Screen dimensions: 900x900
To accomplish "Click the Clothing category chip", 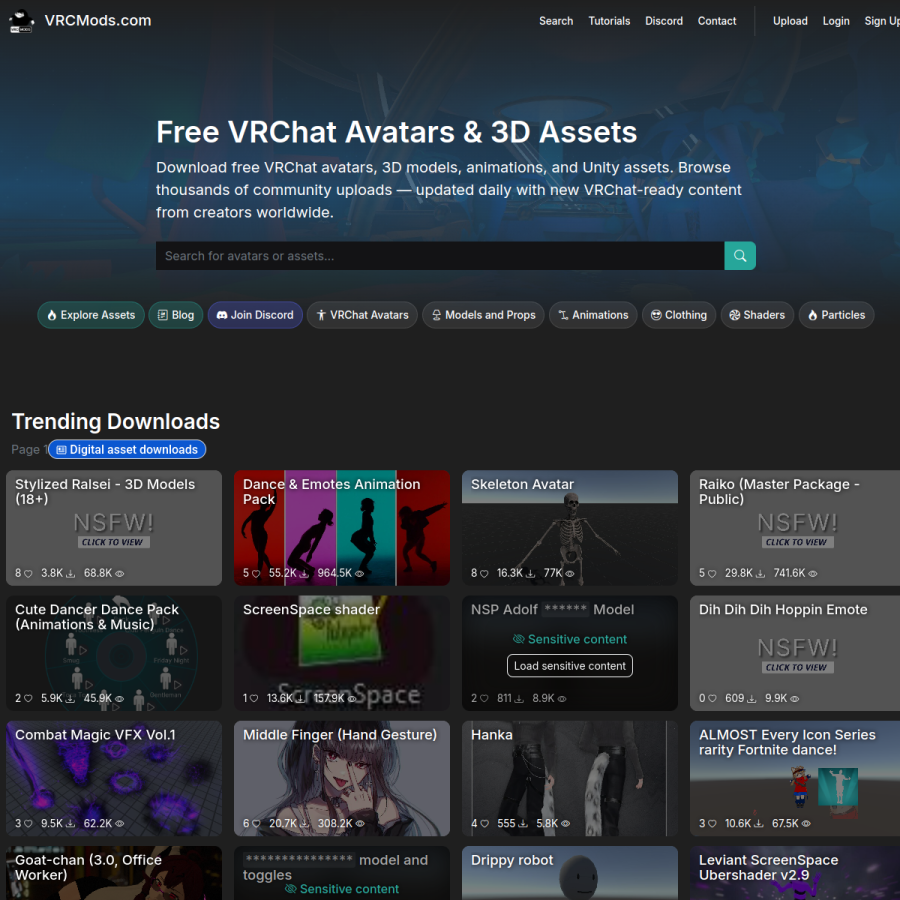I will (x=678, y=315).
